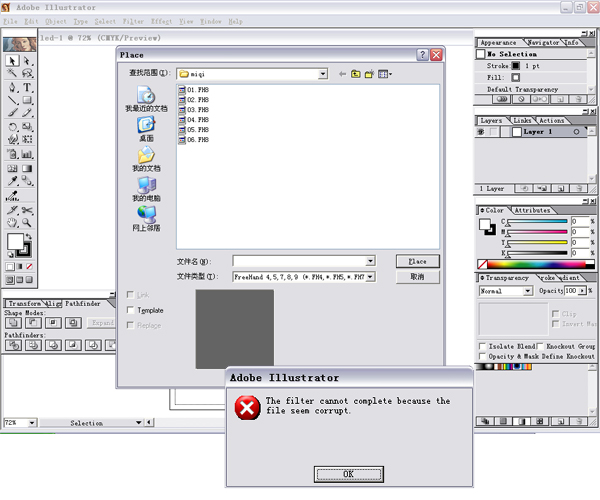
Task: Select the black arrow Selection tool
Action: [x=12, y=61]
